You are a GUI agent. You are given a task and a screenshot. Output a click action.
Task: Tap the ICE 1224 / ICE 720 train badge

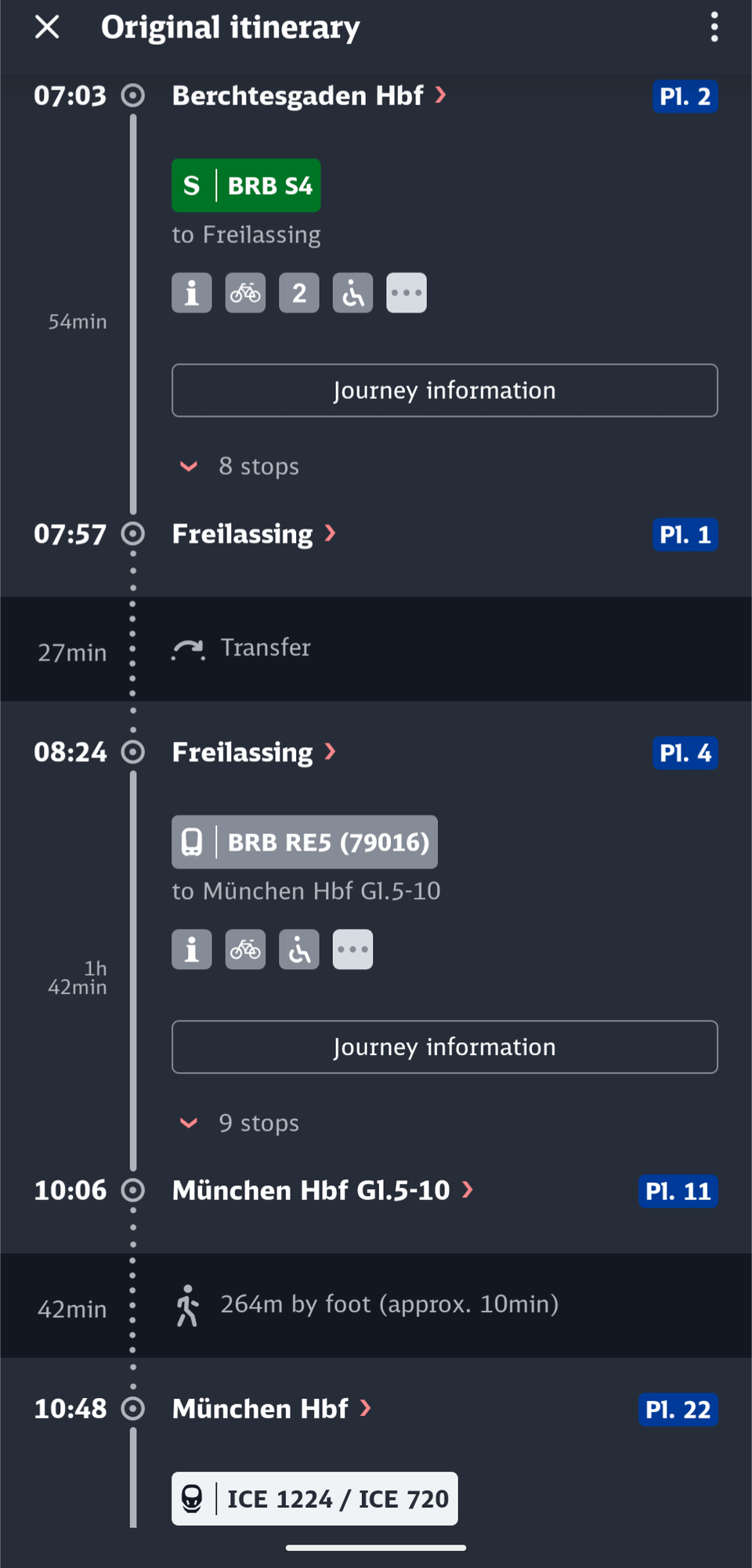(x=314, y=1498)
